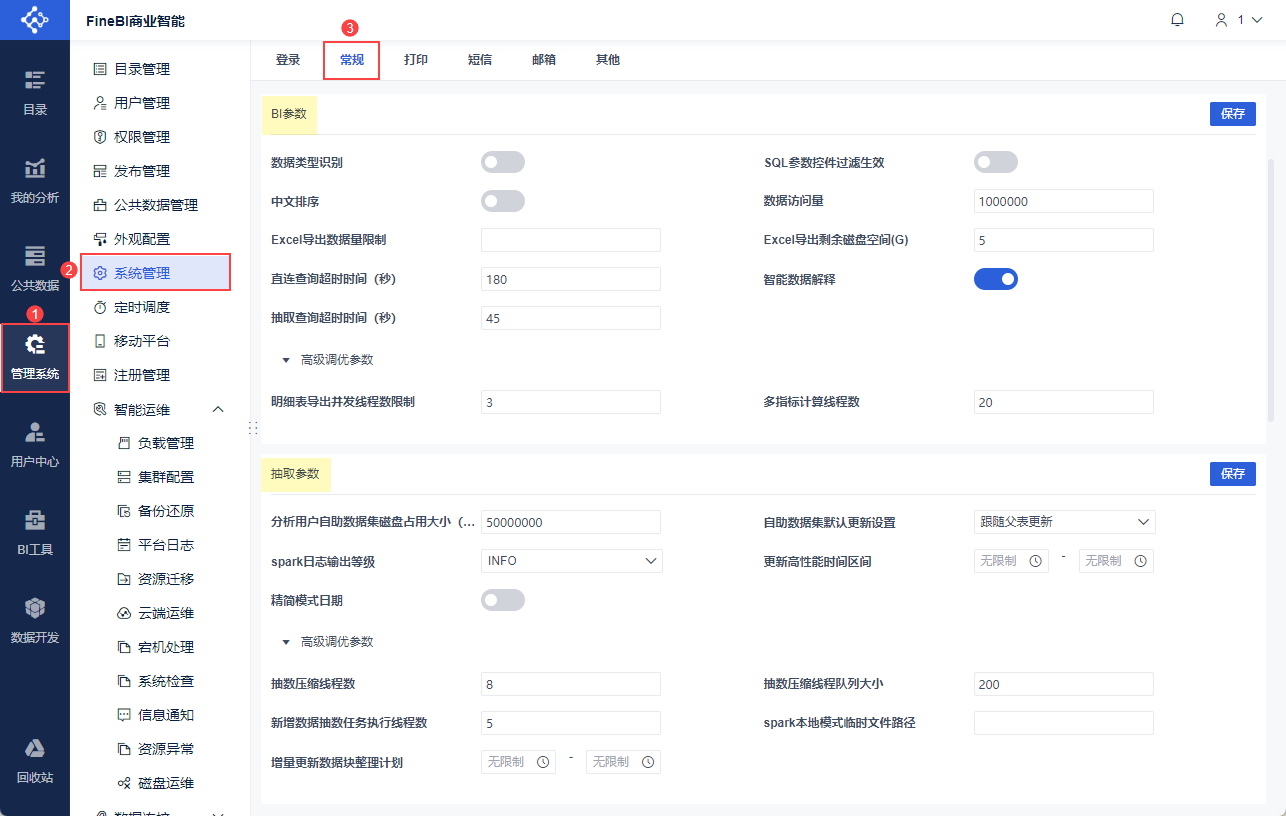Viewport: 1286px width, 816px height.
Task: Enable the 中文排序 toggle
Action: pos(502,200)
